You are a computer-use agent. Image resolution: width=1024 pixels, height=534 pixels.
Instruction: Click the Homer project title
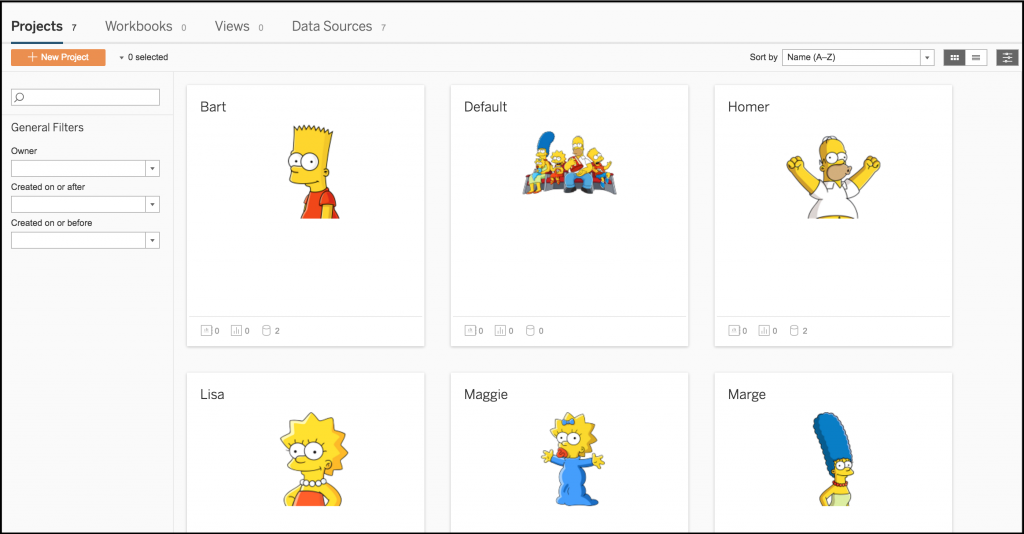click(x=748, y=107)
